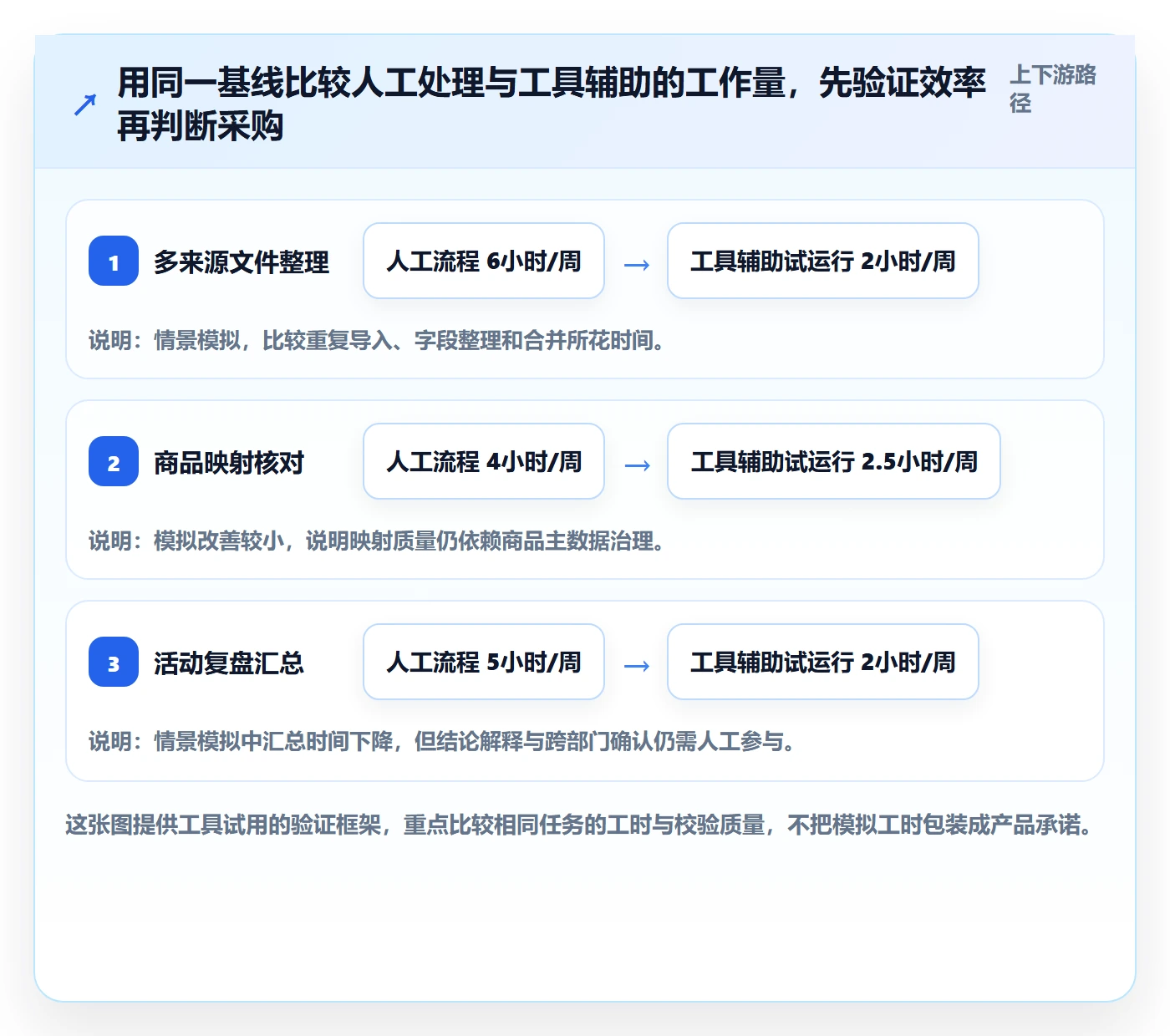Click the note starting 说明：情景模拟，比较重复导入

tap(377, 340)
